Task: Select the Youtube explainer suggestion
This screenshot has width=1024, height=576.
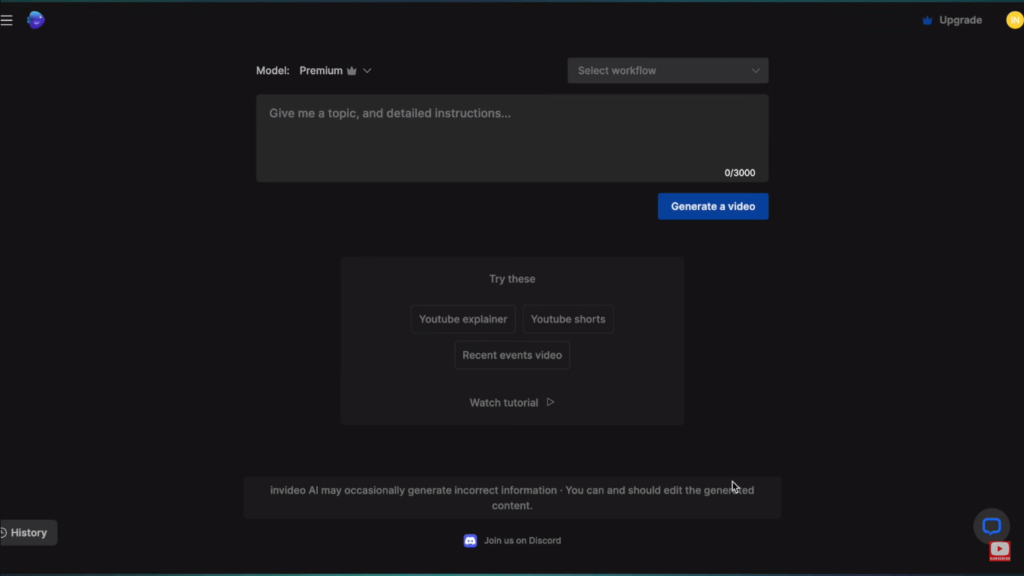Action: 463,319
